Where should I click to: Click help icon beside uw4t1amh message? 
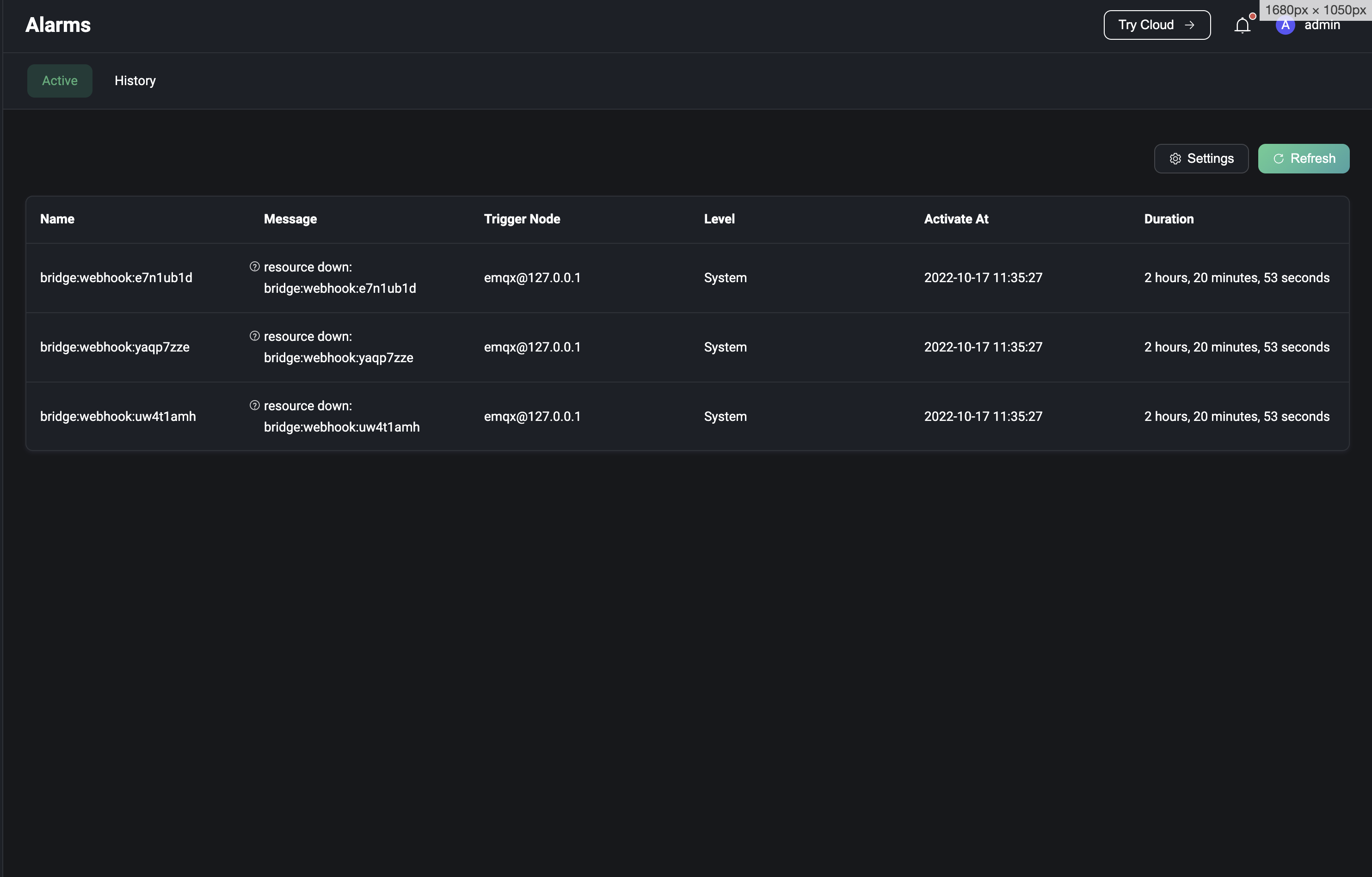coord(255,406)
